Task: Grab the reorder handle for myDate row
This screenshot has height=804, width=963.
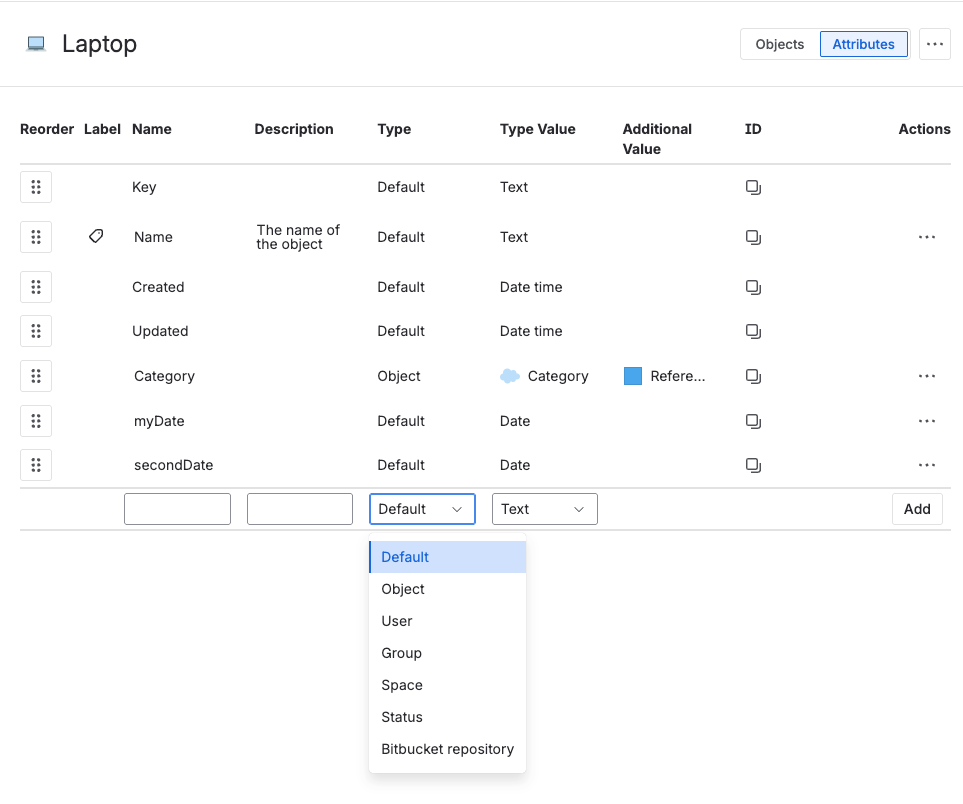Action: pyautogui.click(x=36, y=421)
